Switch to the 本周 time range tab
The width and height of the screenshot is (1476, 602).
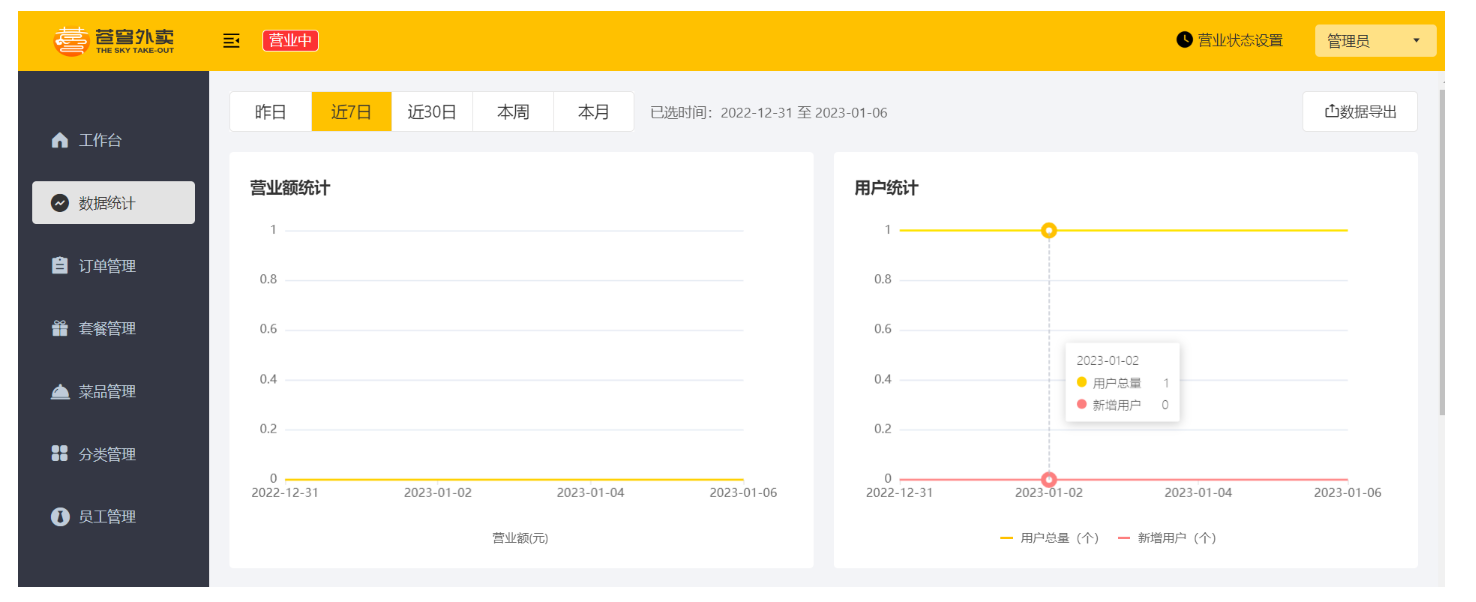(x=513, y=112)
